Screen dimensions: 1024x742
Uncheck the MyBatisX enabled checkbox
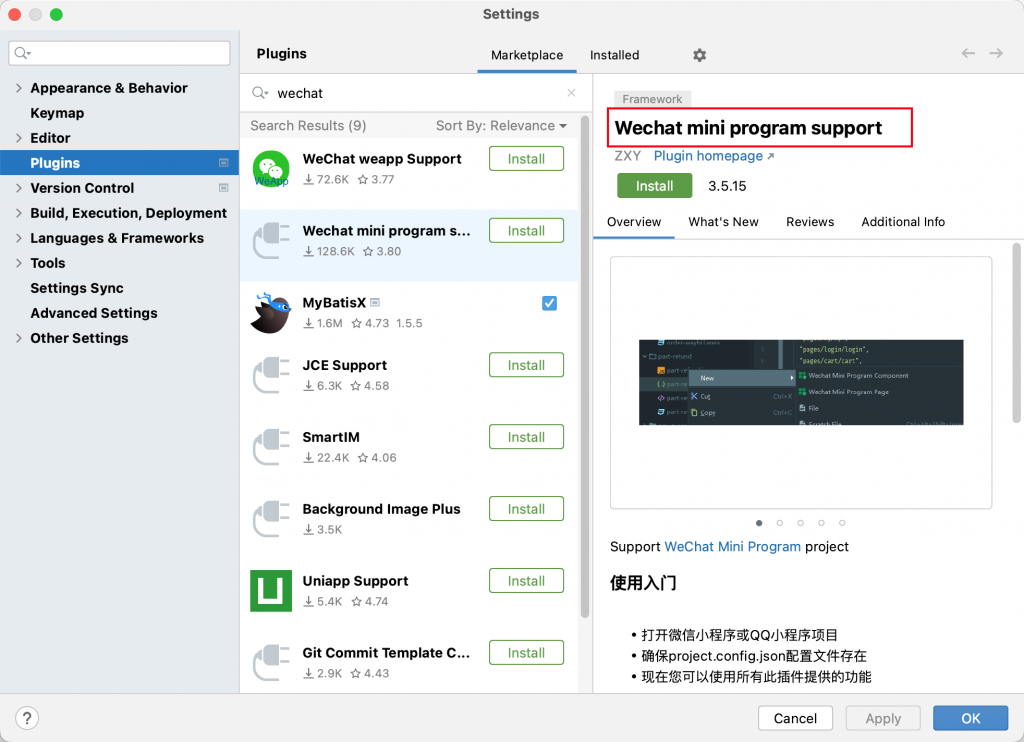549,303
